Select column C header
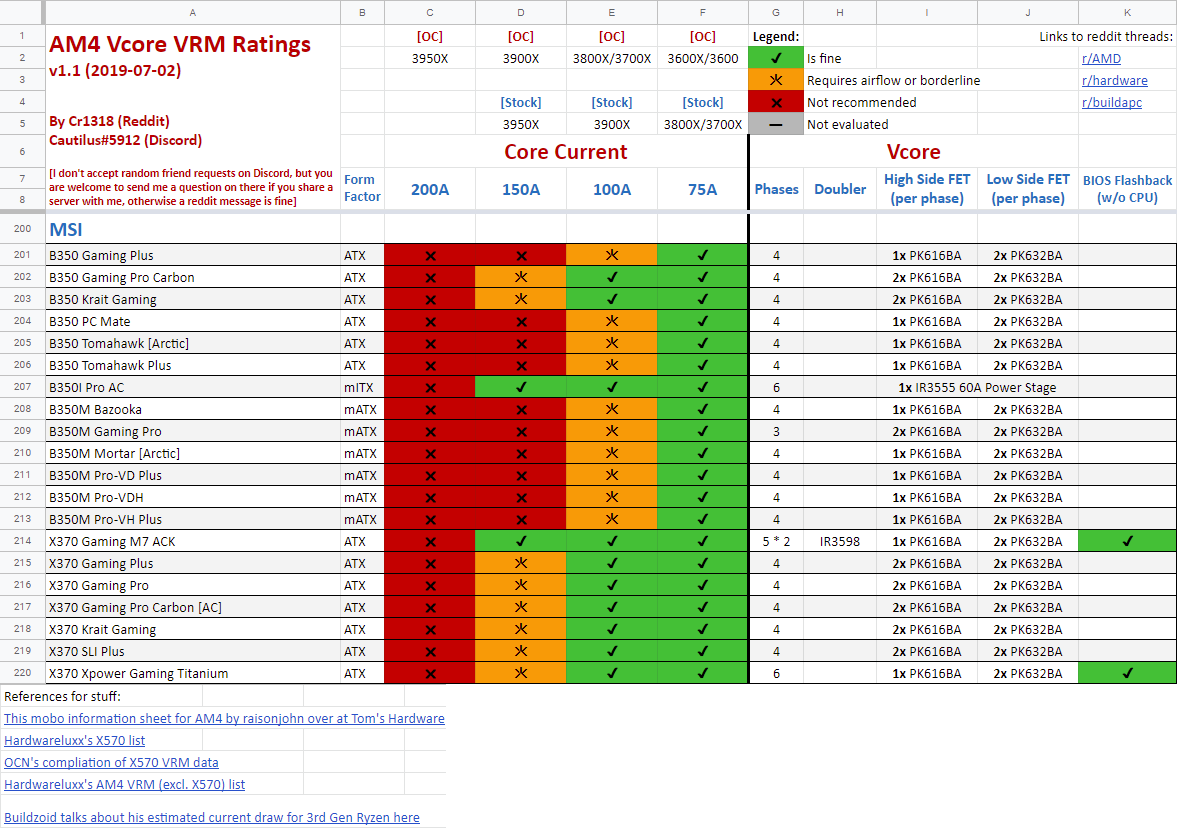Image resolution: width=1177 pixels, height=828 pixels. 429,13
